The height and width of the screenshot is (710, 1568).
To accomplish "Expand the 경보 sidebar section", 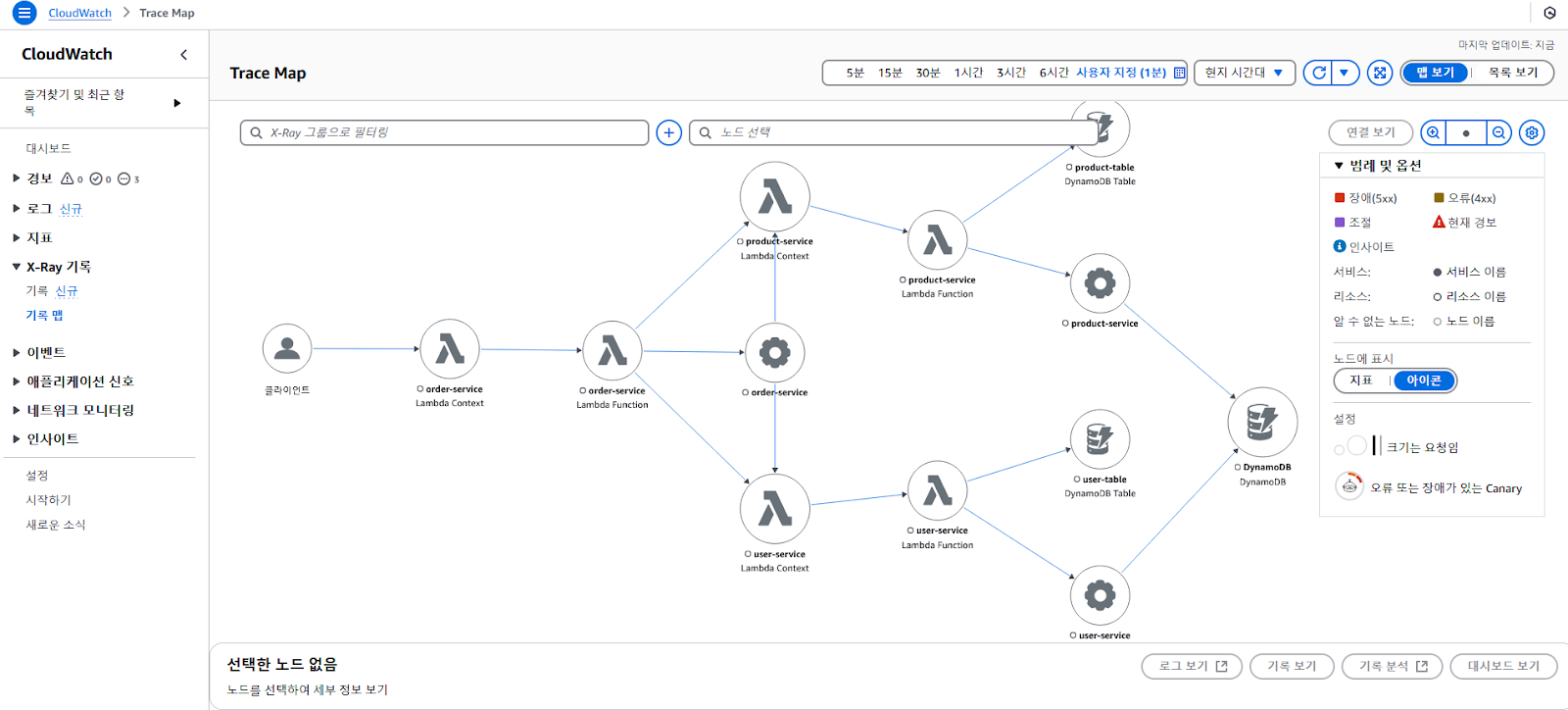I will click(16, 178).
